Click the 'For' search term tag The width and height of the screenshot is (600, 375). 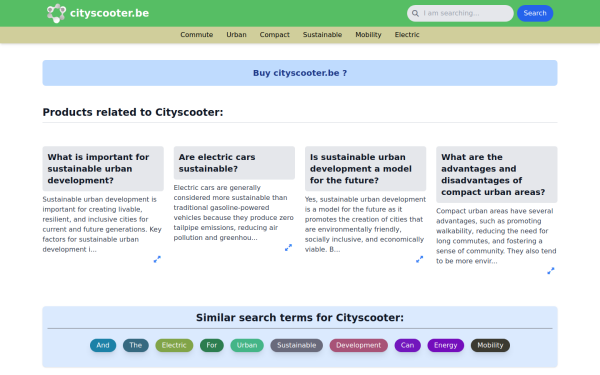(212, 346)
